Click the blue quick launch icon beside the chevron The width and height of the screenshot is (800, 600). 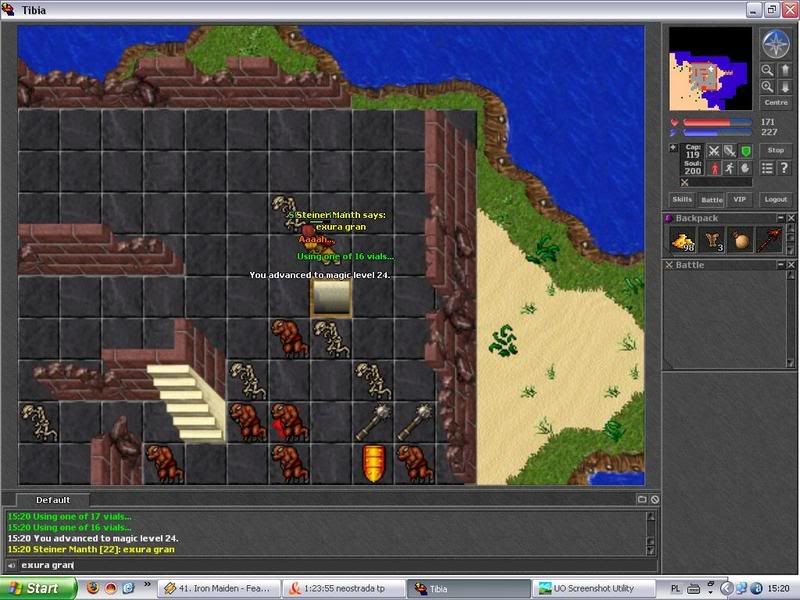point(128,588)
